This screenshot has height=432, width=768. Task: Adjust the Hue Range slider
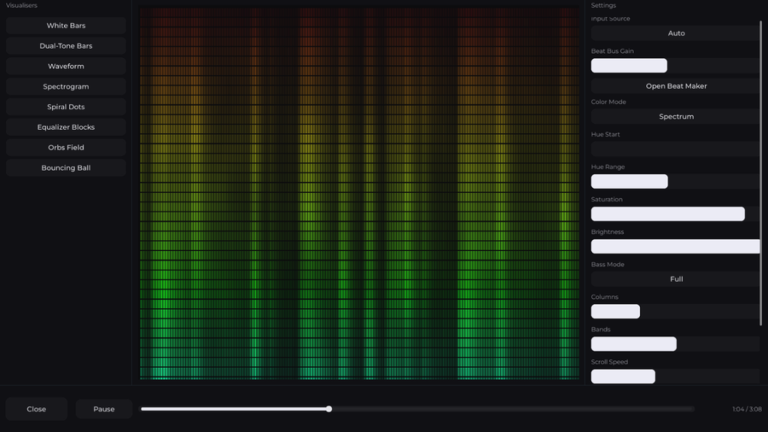pyautogui.click(x=675, y=181)
